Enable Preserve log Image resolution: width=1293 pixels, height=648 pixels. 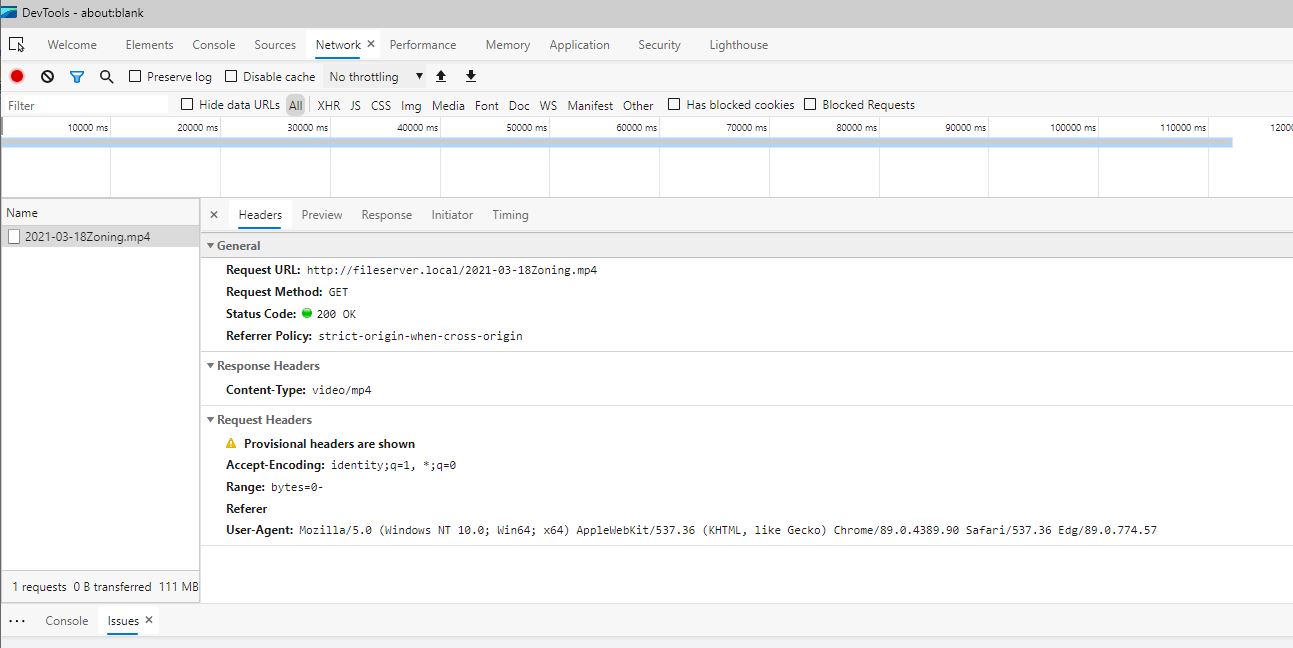(x=136, y=76)
